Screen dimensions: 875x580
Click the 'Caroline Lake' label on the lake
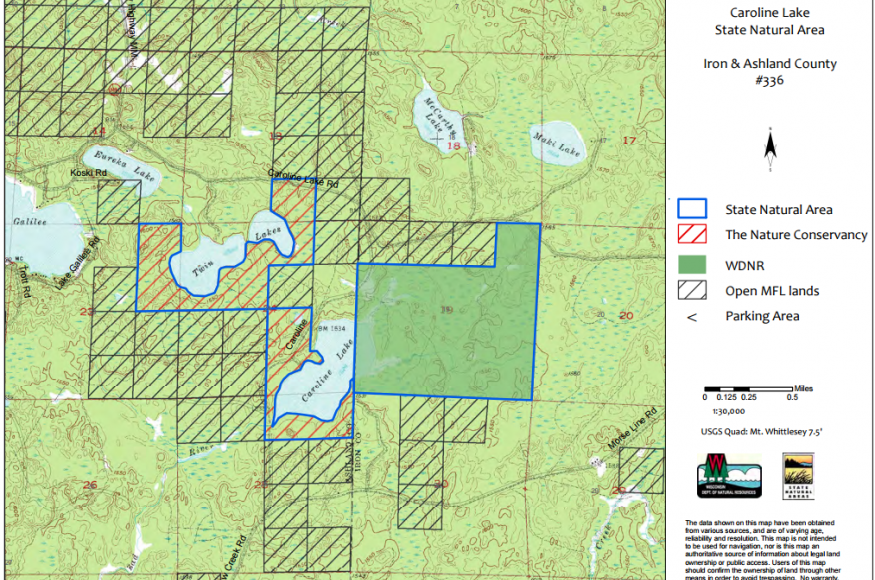327,370
